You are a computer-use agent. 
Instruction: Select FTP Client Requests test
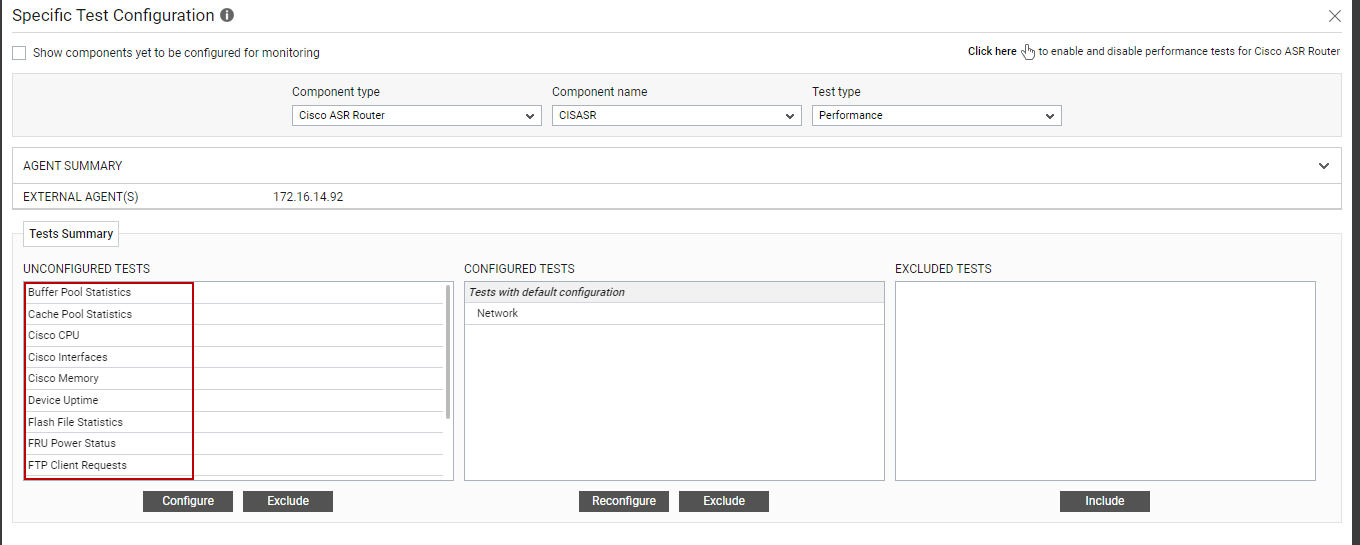(x=235, y=465)
